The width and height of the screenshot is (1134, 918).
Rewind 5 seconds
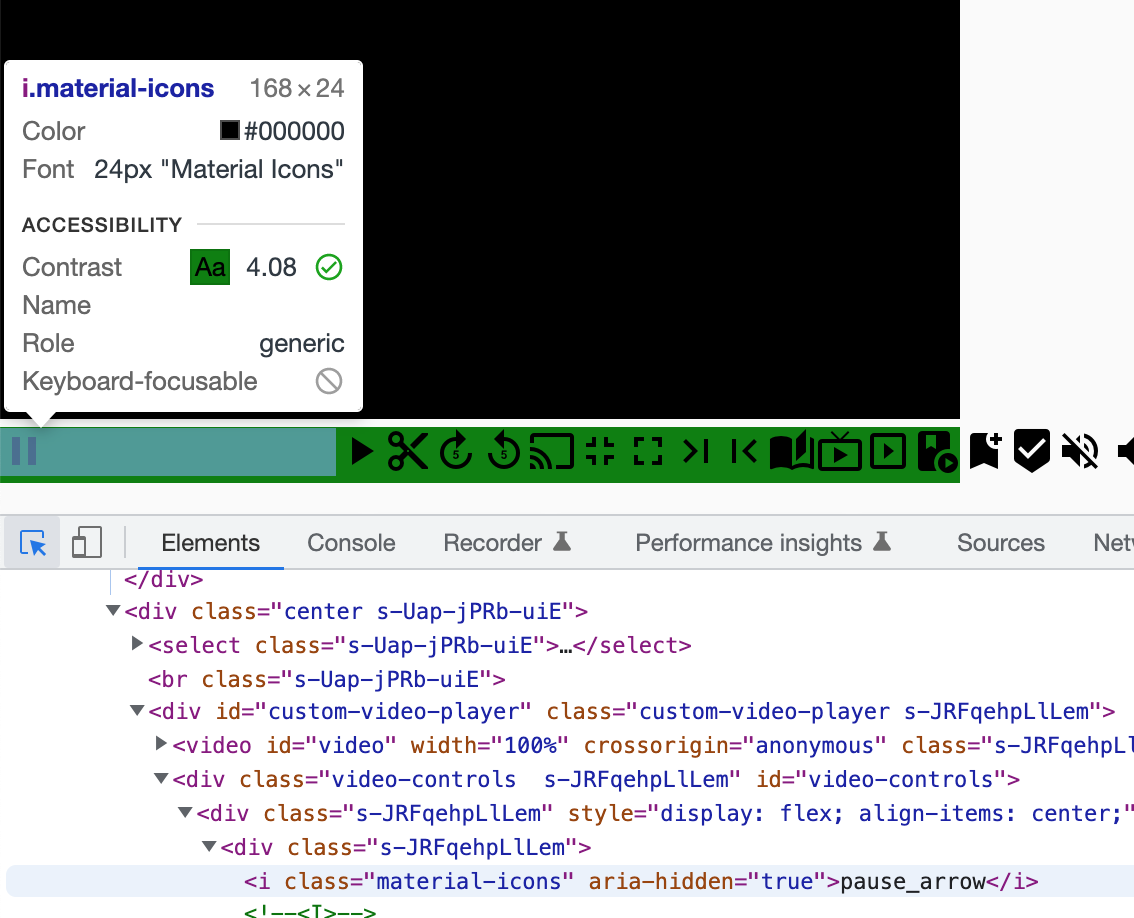coord(504,451)
